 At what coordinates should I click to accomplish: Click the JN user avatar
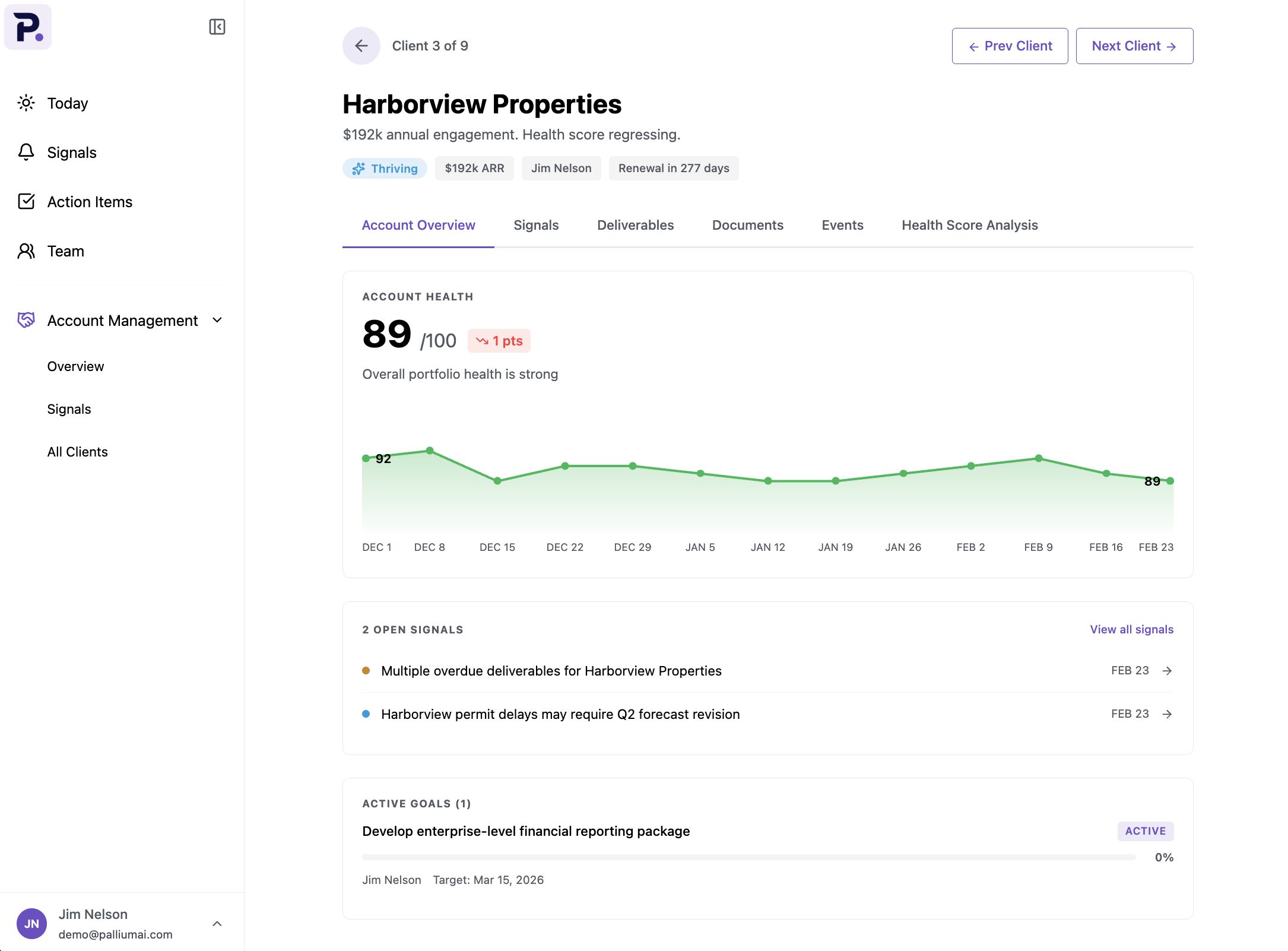32,924
